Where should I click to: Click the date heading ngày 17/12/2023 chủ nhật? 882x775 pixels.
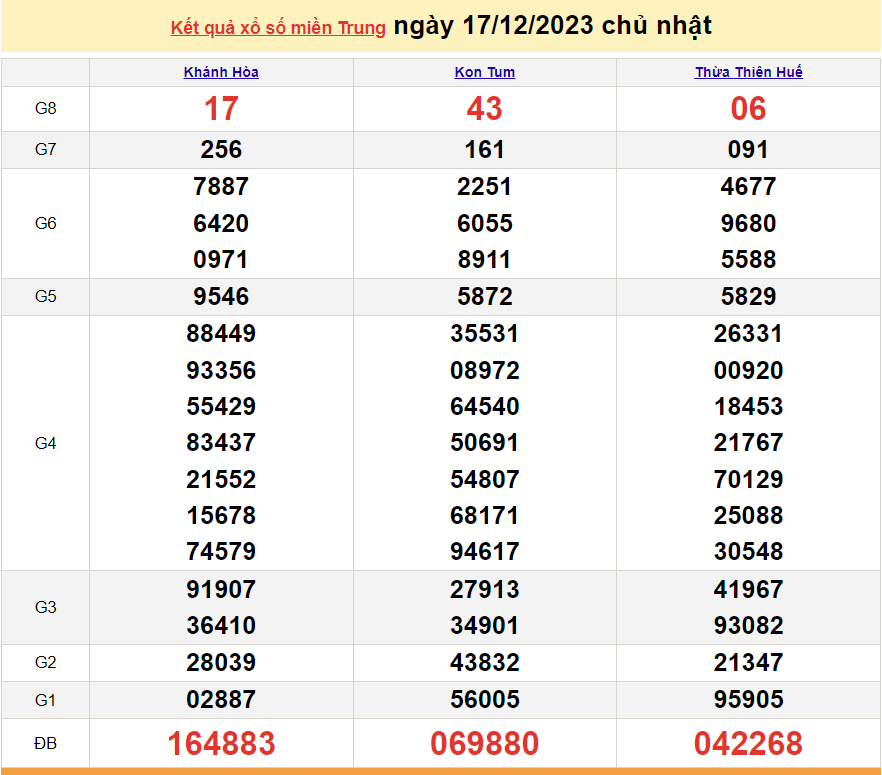553,26
